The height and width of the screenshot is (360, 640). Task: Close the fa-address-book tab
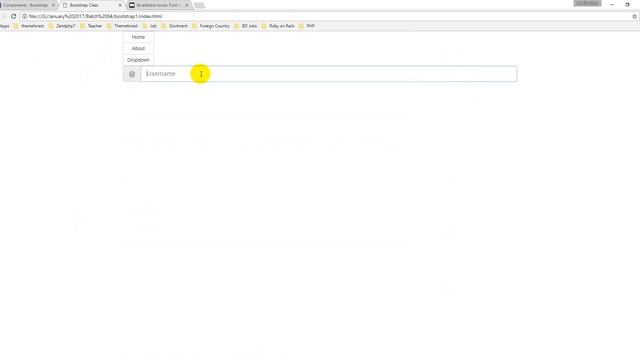(187, 5)
